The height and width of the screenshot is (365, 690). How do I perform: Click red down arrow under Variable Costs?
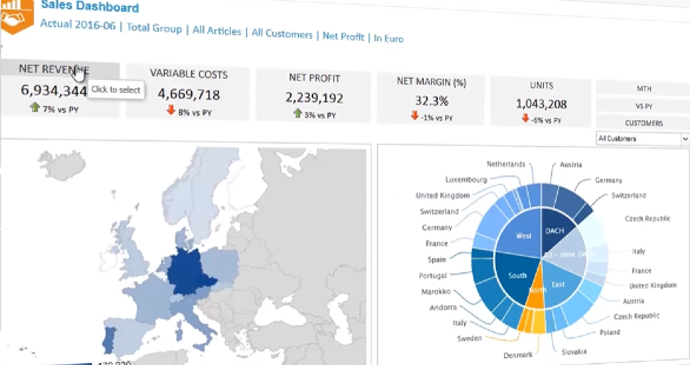pos(171,110)
